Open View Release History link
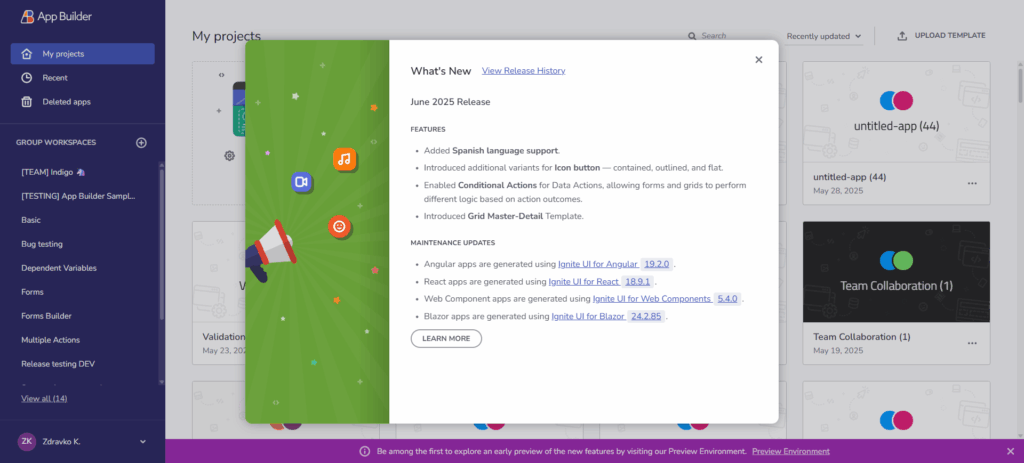The height and width of the screenshot is (463, 1024). 523,71
